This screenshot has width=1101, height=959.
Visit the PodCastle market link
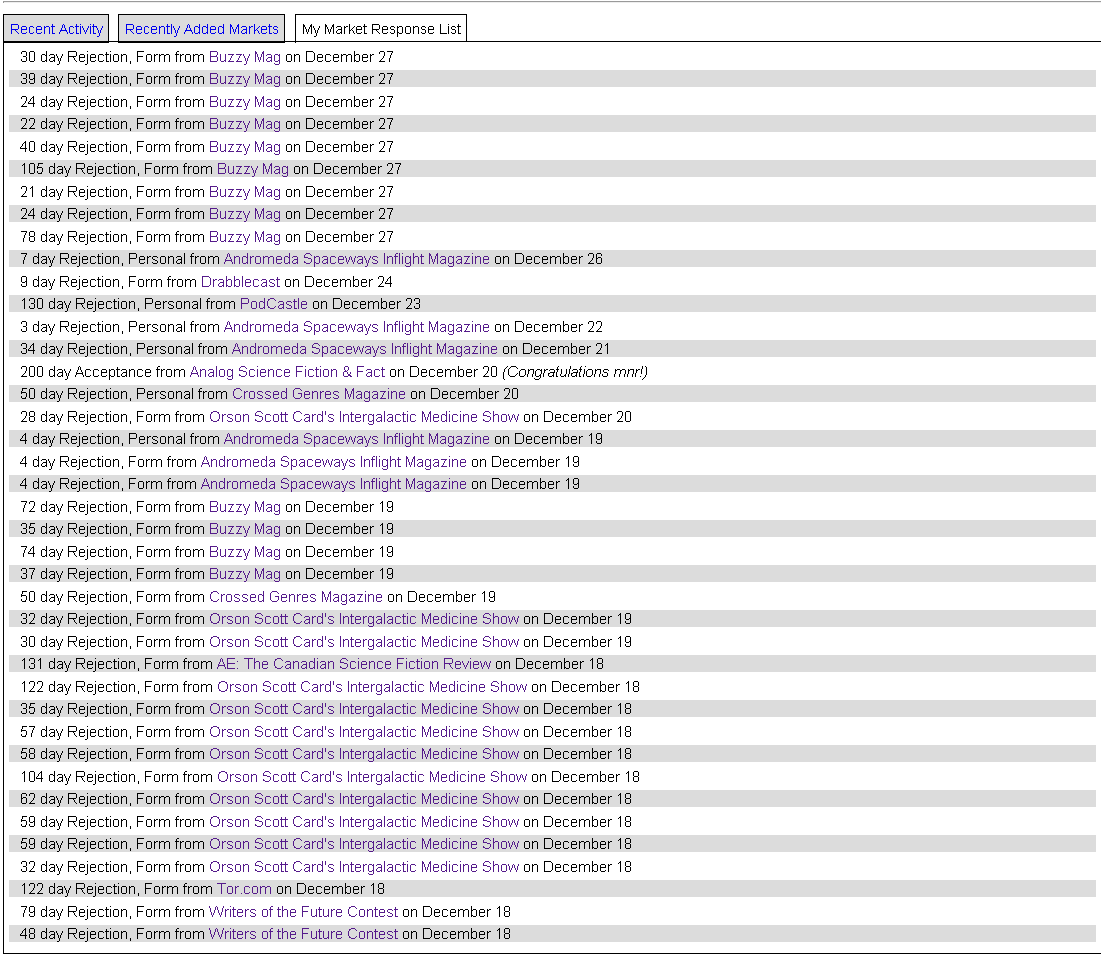(274, 304)
